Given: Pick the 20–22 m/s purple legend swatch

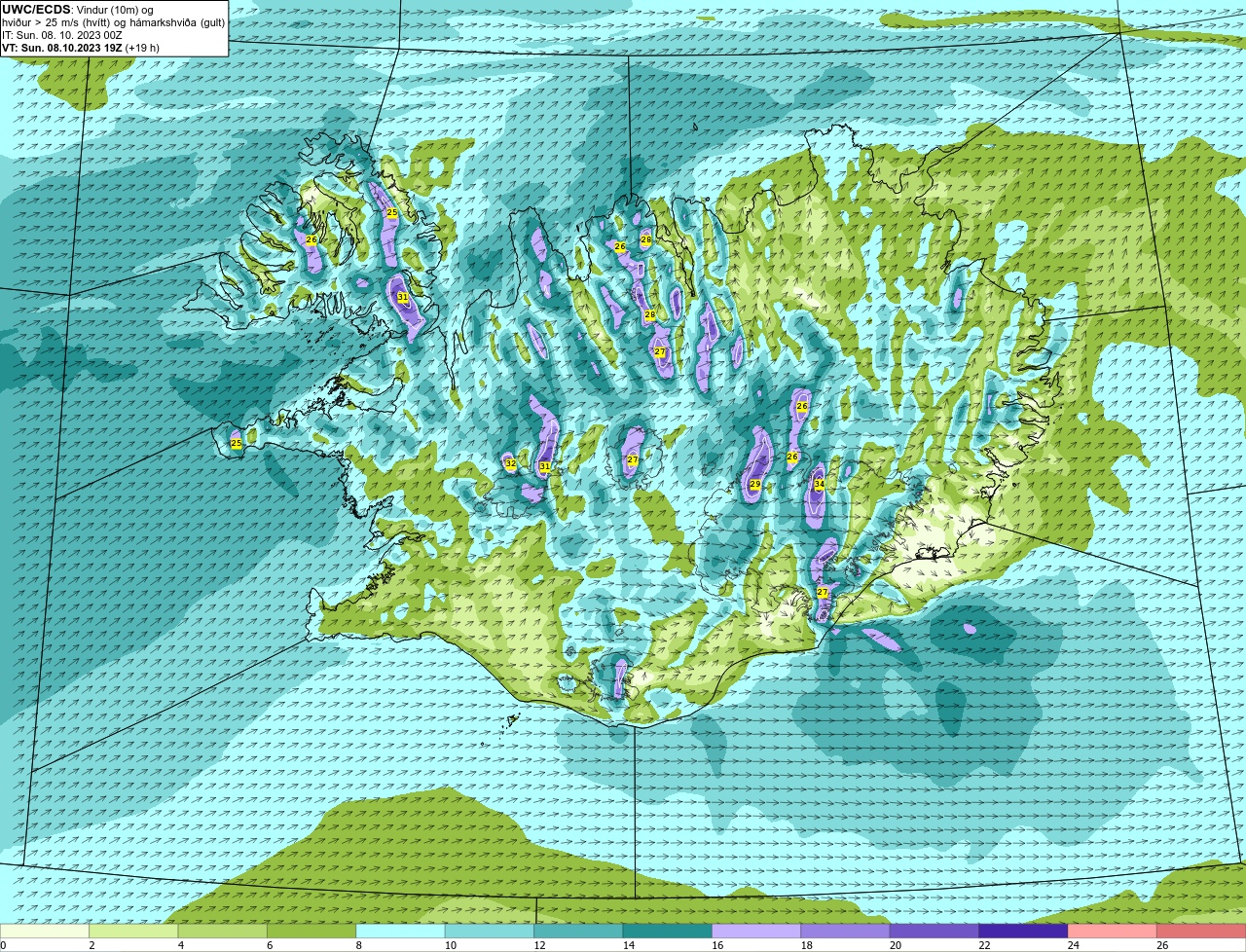Looking at the screenshot, I should point(935,932).
